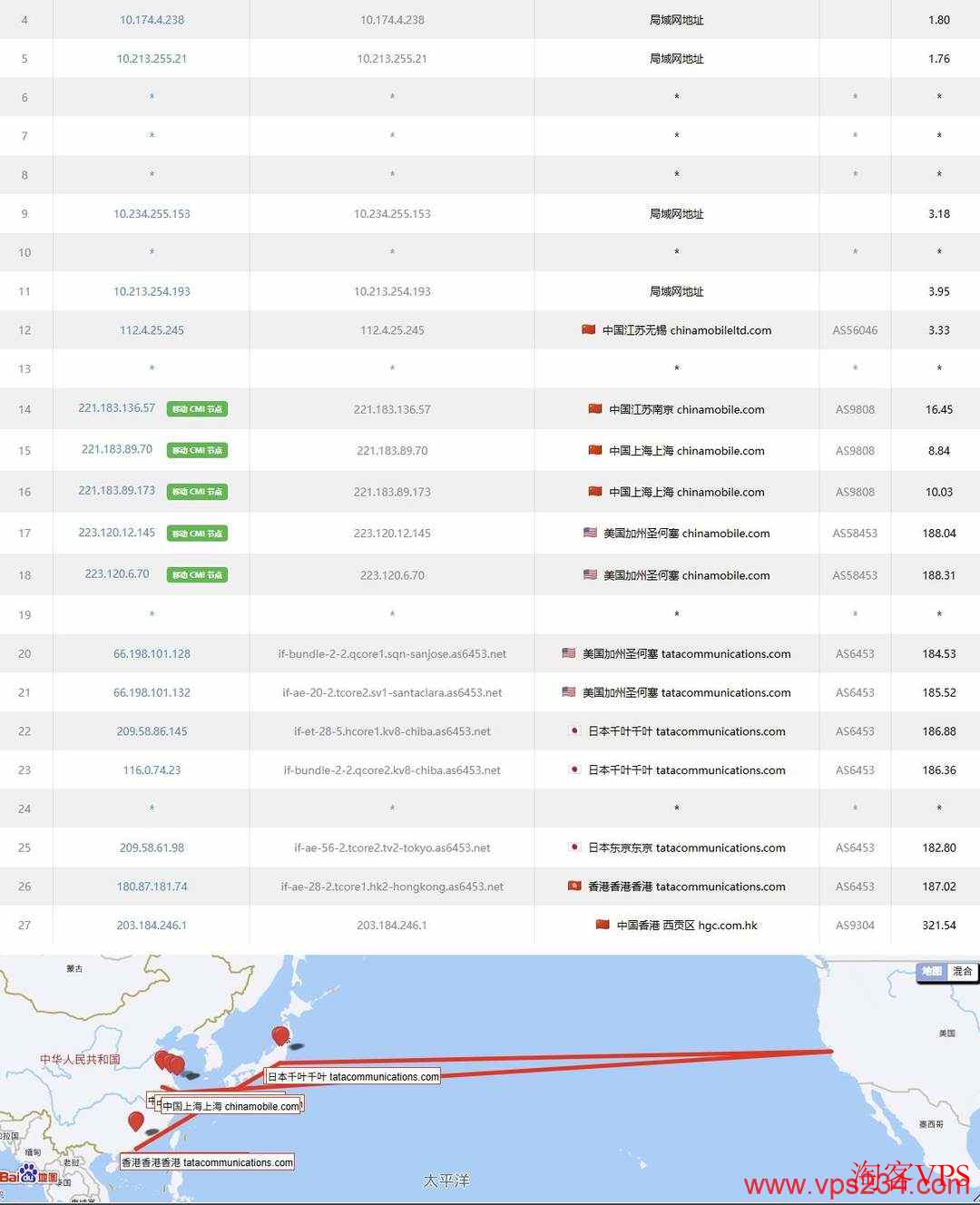Click AS number AS56046
The height and width of the screenshot is (1205, 980).
coord(855,330)
